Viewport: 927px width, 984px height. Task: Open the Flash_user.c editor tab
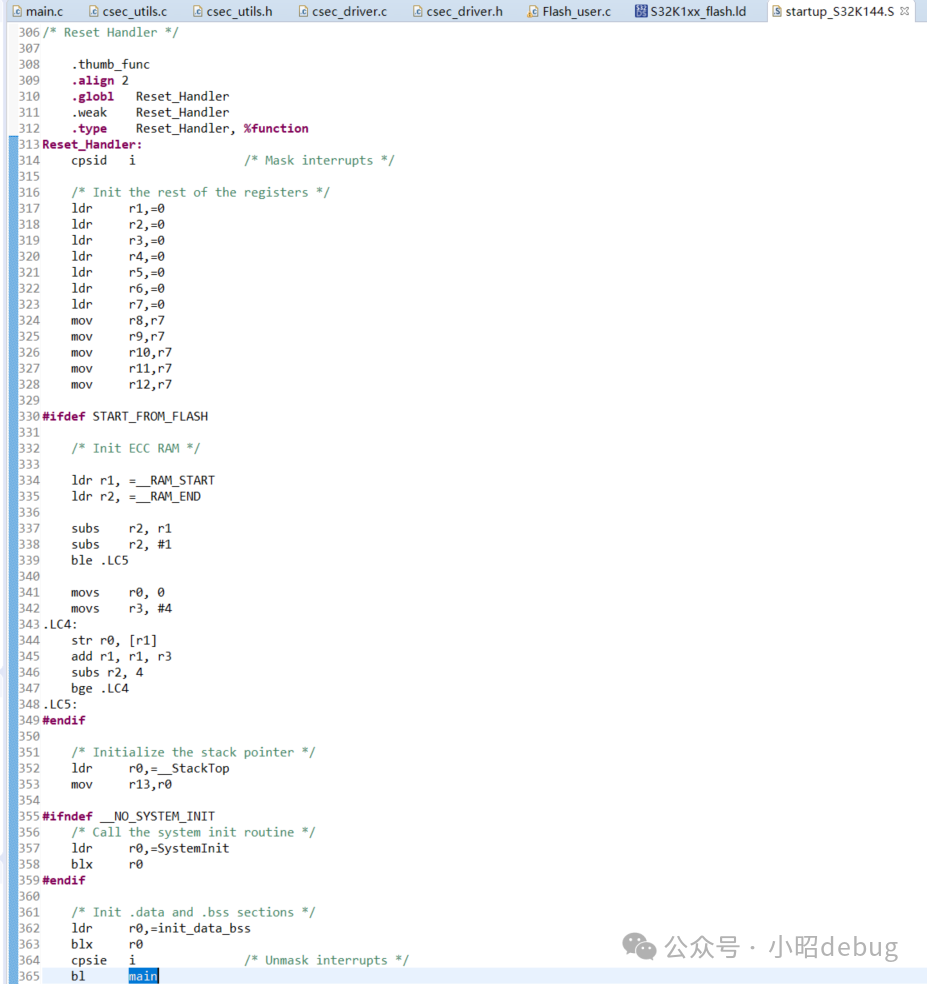576,11
